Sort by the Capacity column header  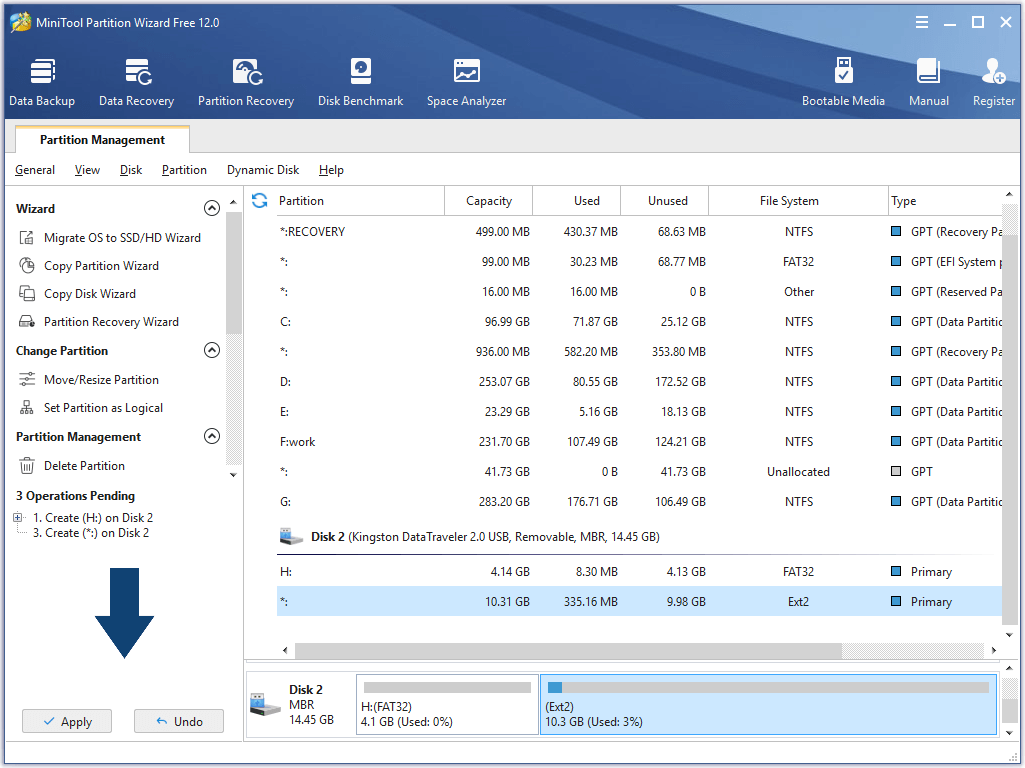489,201
